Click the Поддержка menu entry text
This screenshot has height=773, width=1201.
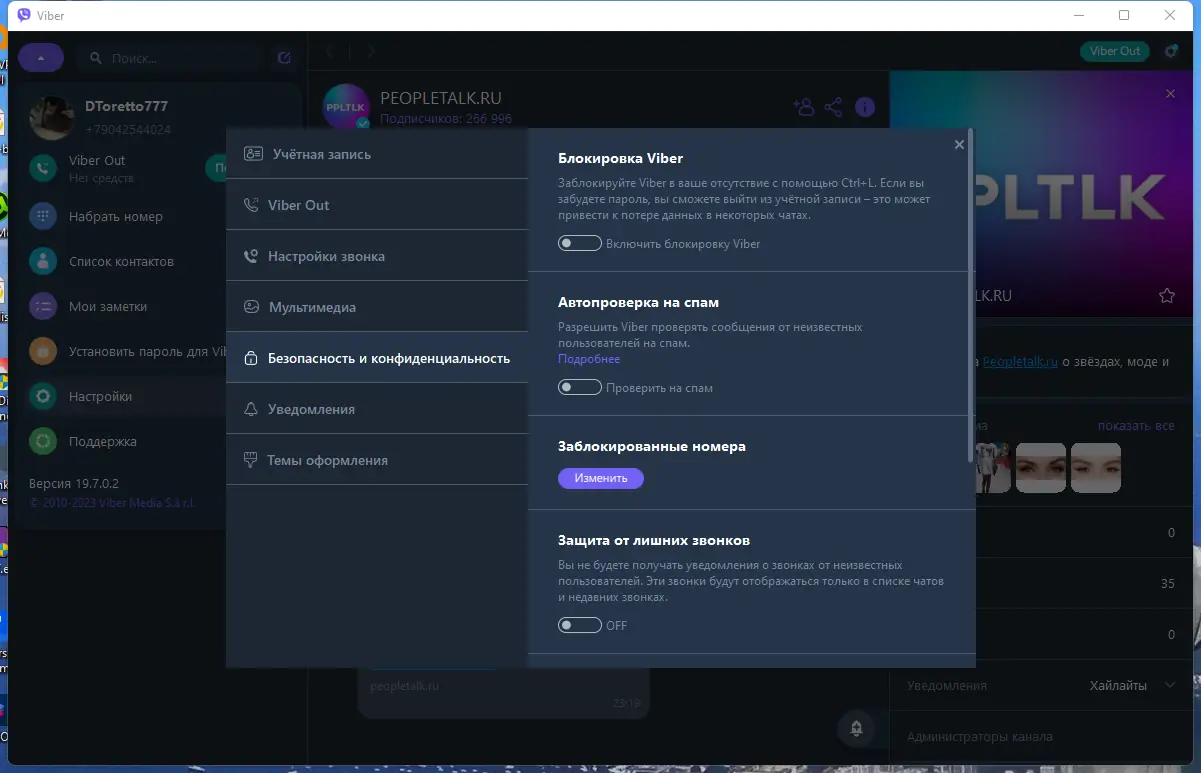click(103, 441)
